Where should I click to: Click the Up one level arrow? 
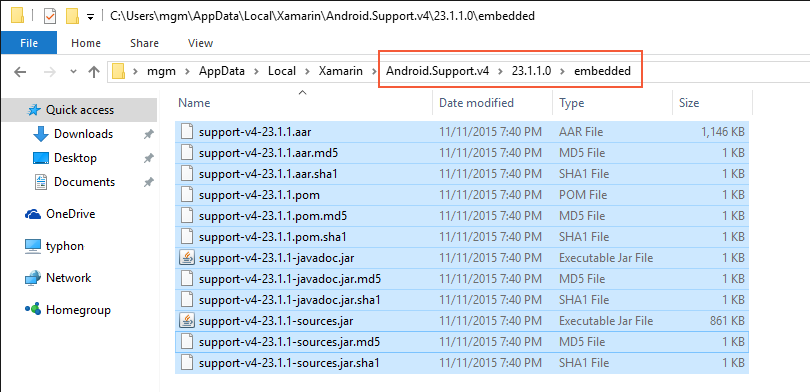pos(94,71)
